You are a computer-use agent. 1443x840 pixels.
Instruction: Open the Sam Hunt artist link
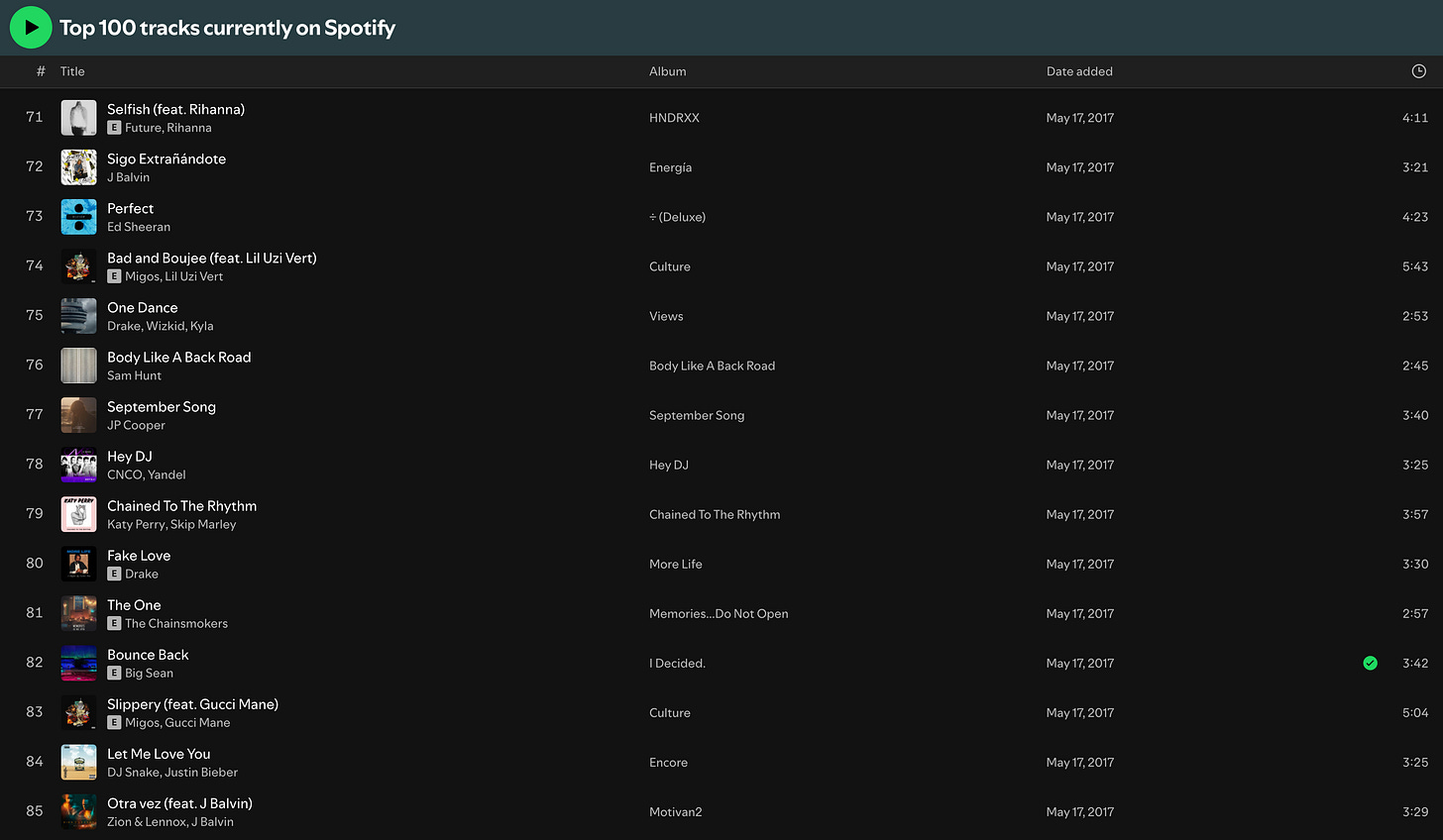(x=134, y=375)
